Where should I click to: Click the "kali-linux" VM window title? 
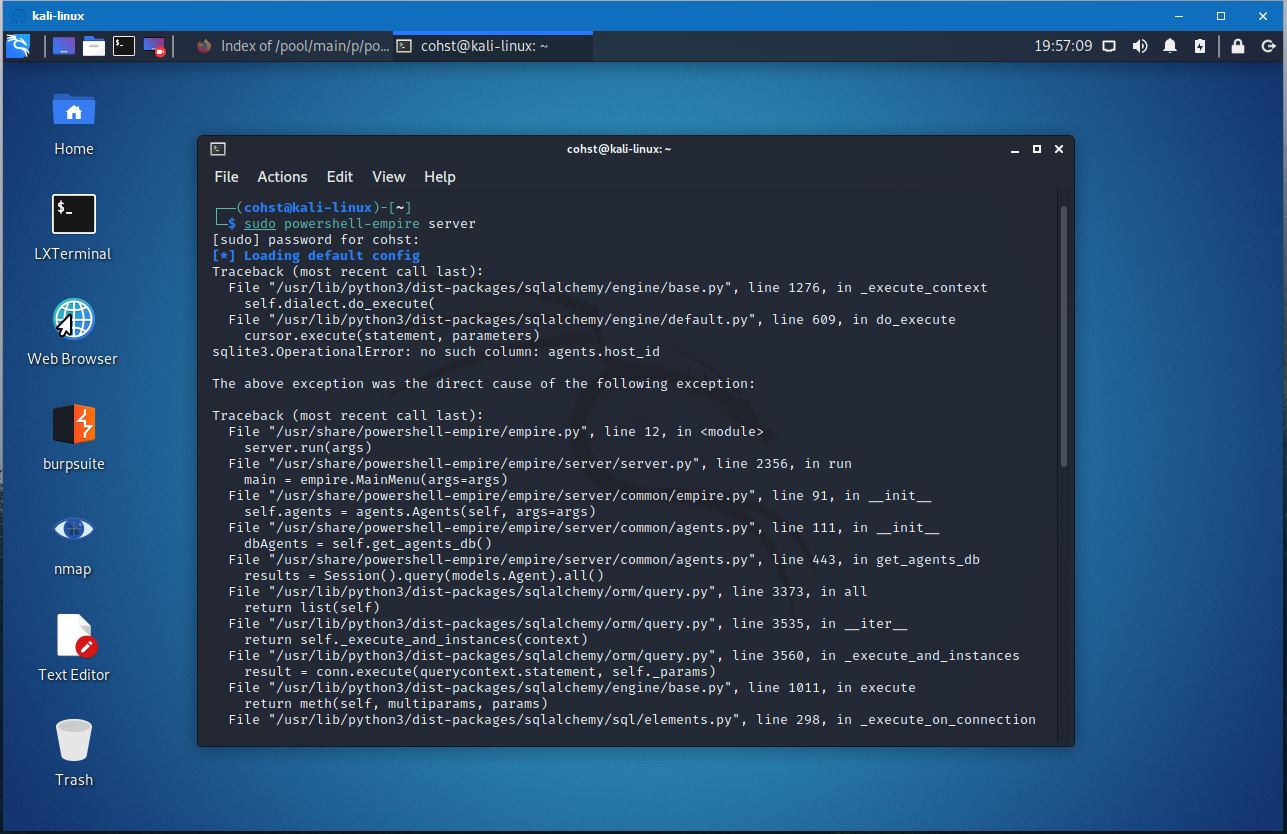[x=59, y=16]
